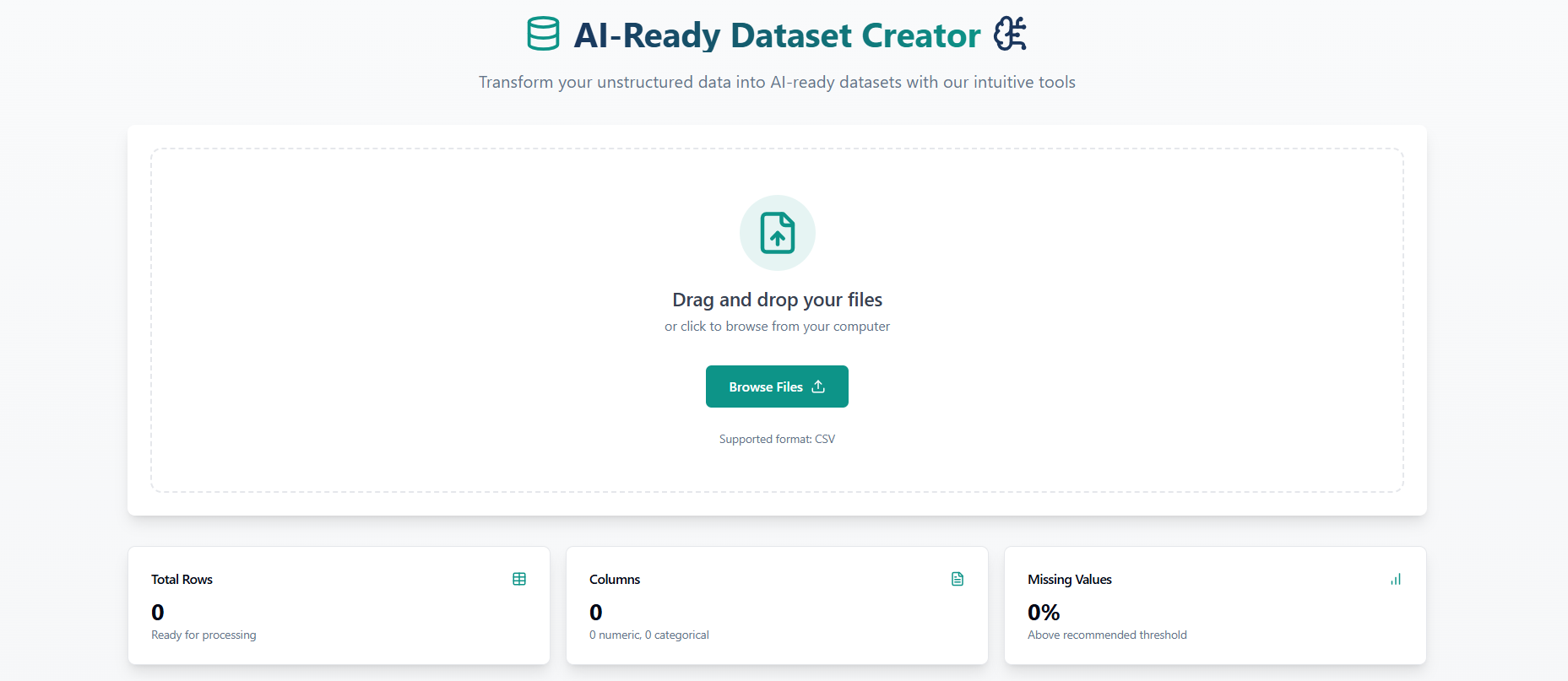Click the "Drag and drop your files" heading
The height and width of the screenshot is (681, 1568).
click(777, 300)
